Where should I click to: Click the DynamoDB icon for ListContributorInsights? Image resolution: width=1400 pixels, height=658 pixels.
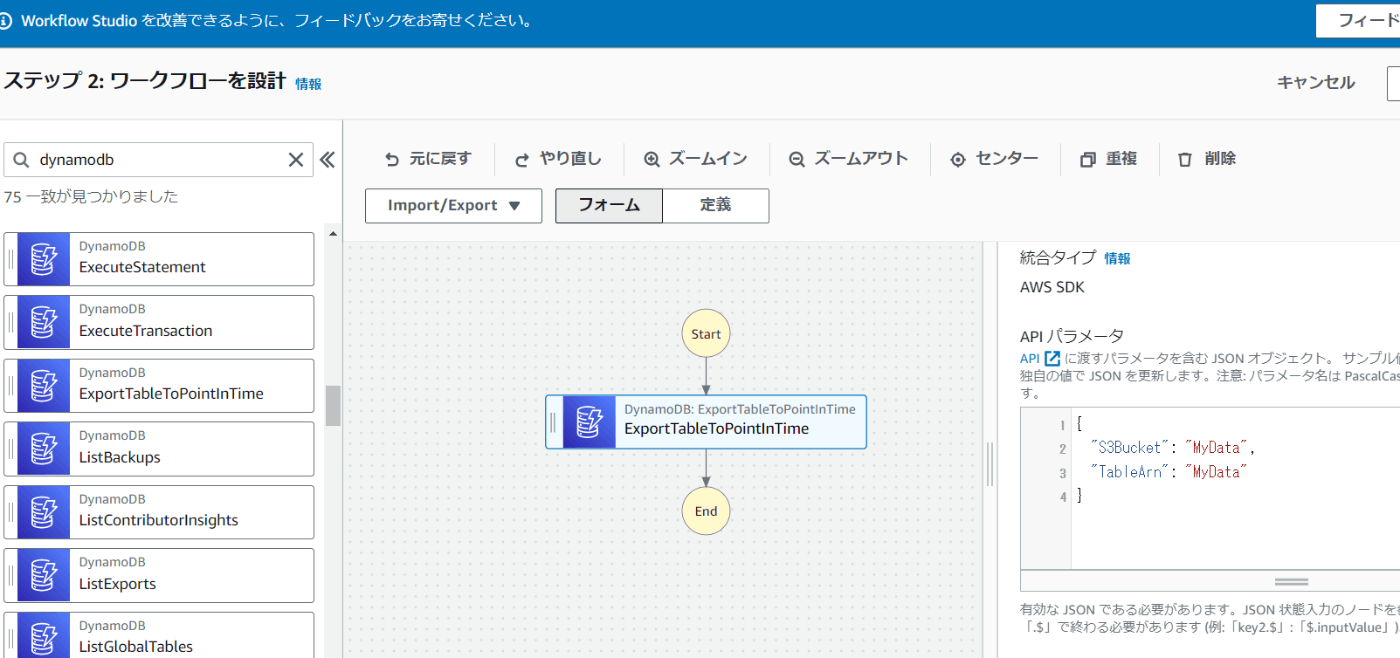(43, 511)
